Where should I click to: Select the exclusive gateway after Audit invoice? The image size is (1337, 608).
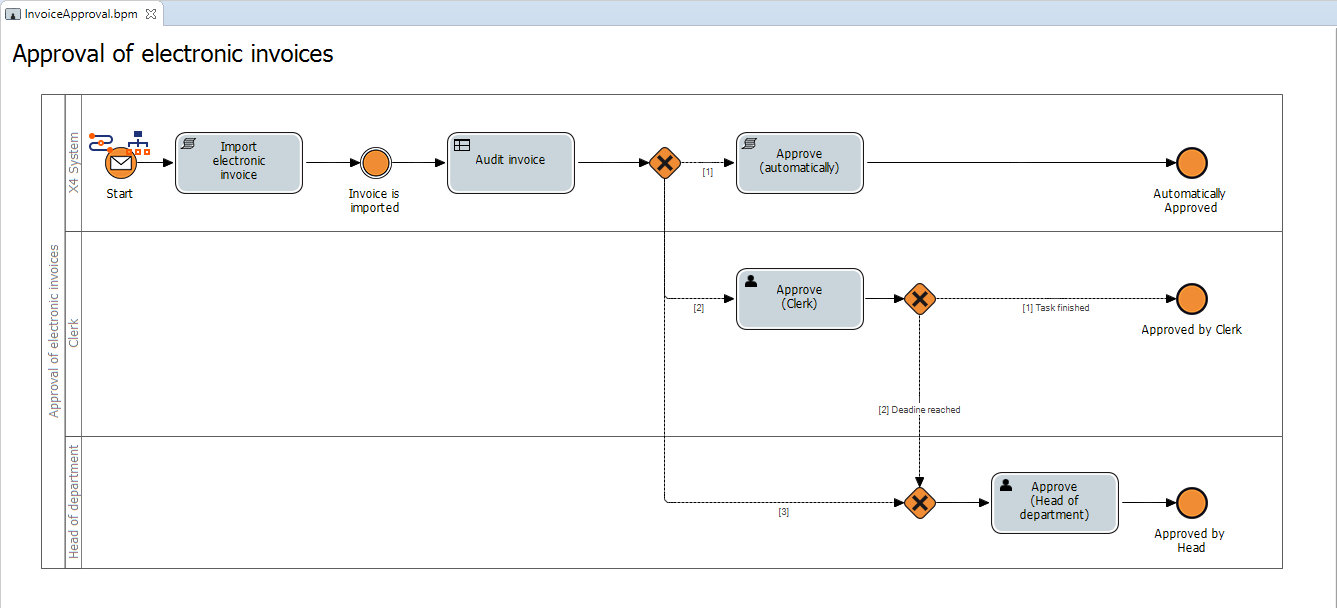pyautogui.click(x=665, y=163)
